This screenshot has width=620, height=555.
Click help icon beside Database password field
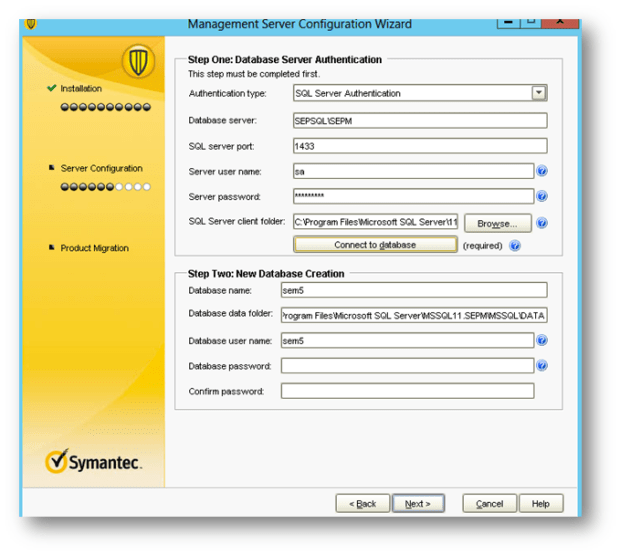tap(541, 366)
